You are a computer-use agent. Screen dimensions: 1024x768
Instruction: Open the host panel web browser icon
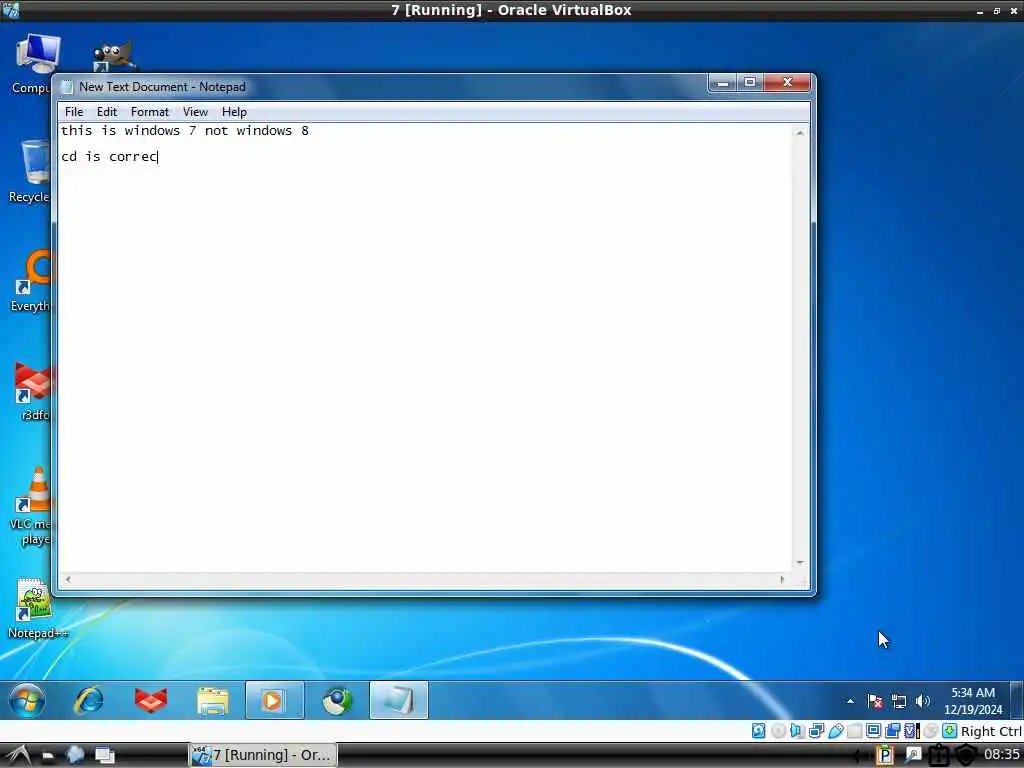tap(75, 755)
